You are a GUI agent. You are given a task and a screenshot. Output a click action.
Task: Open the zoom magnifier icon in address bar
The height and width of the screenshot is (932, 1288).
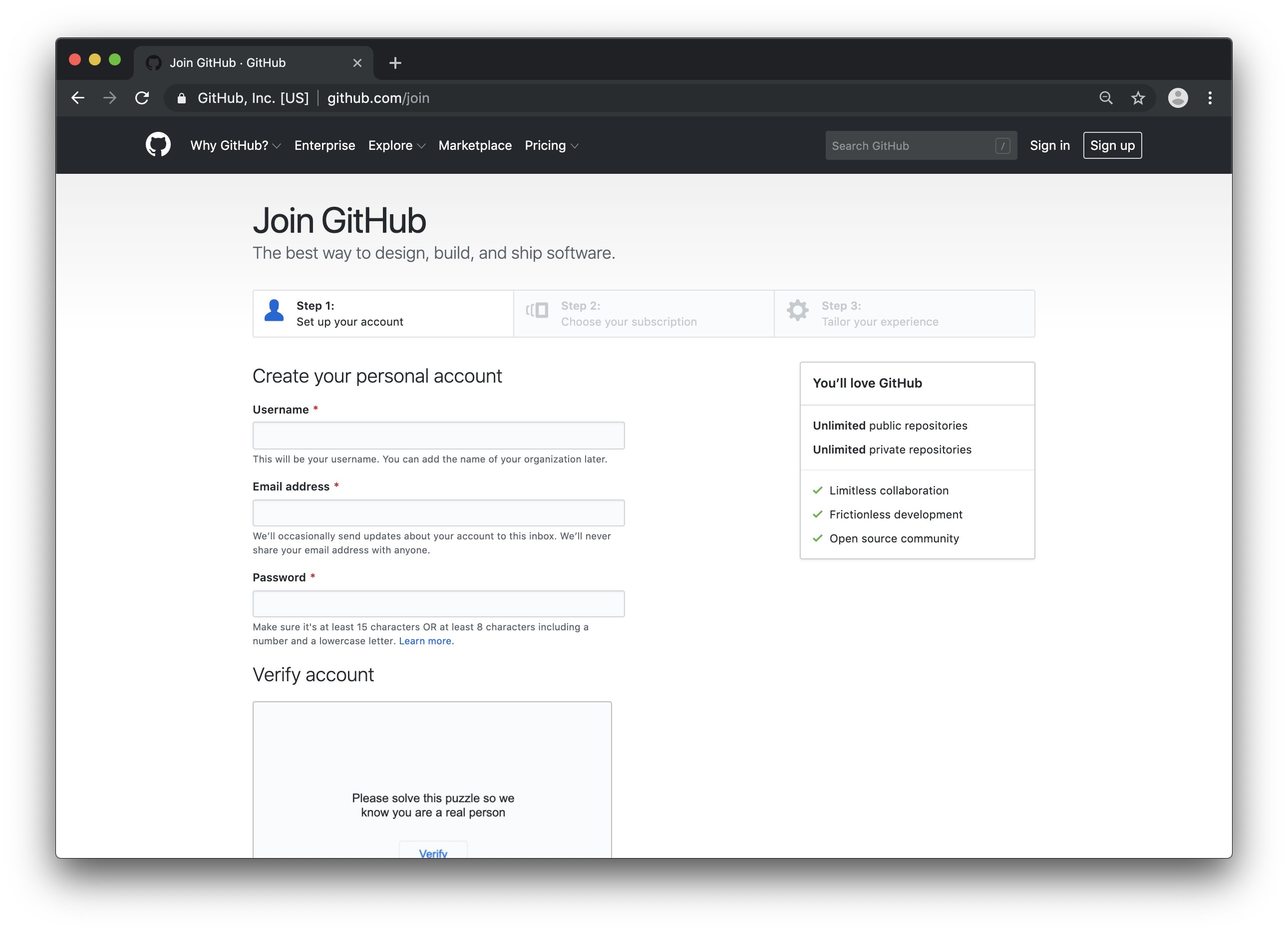click(1105, 98)
